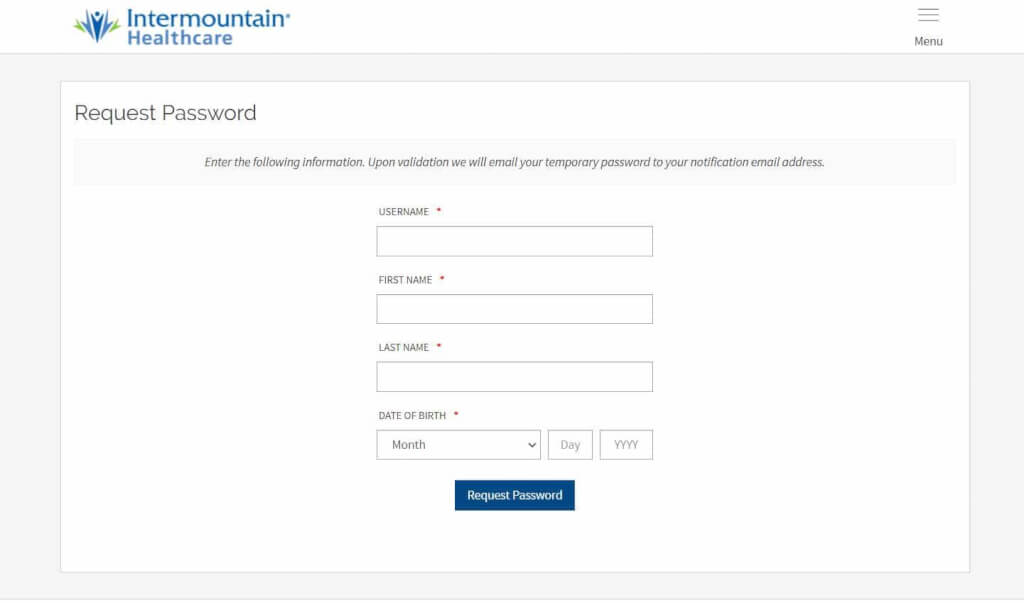Click the YYYY year field
Viewport: 1024px width, 603px height.
(x=626, y=444)
